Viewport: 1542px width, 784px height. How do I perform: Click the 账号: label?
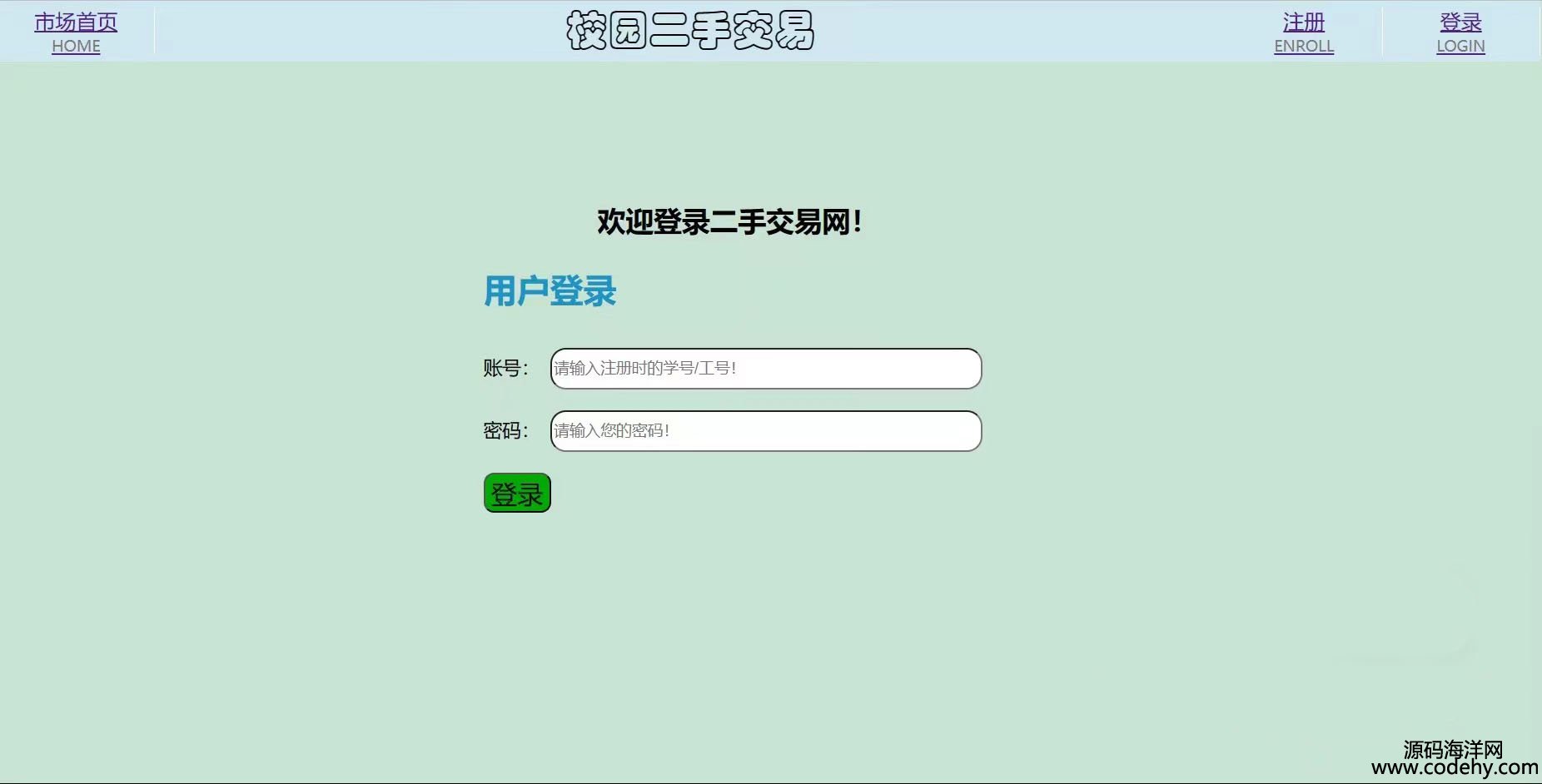click(506, 368)
